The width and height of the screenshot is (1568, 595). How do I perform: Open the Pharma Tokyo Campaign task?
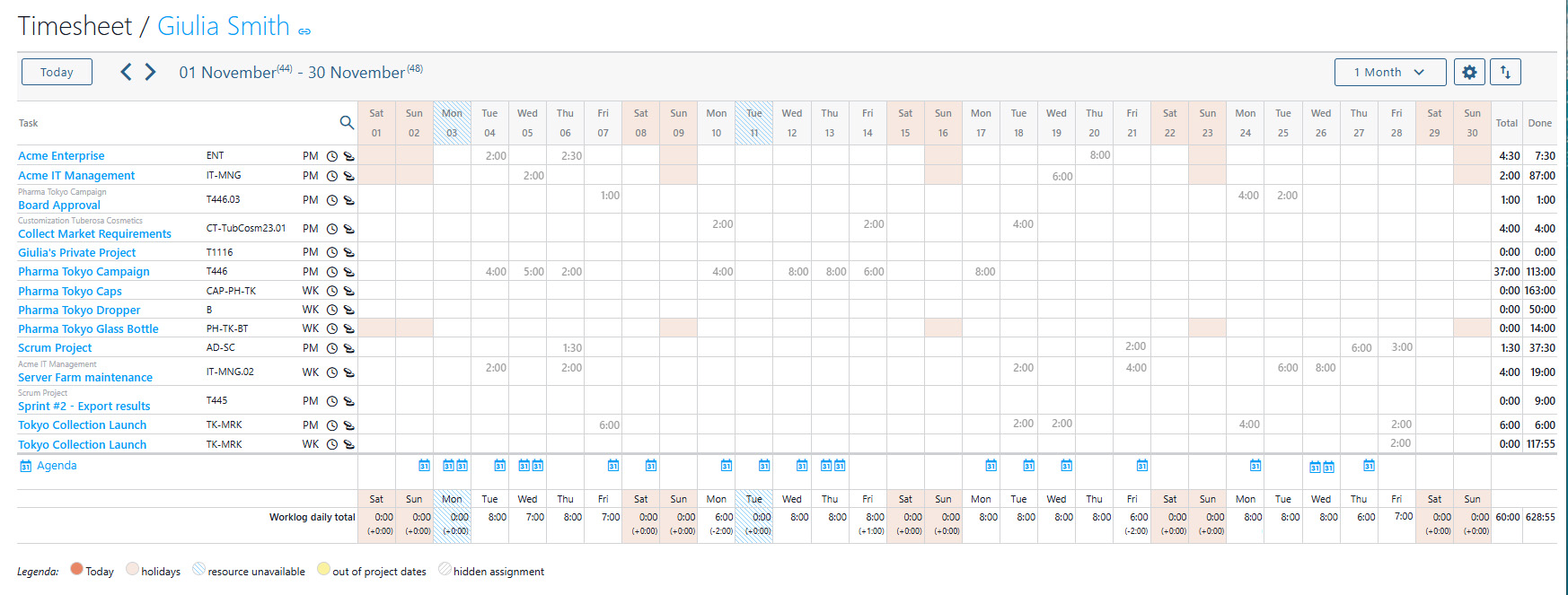coord(84,272)
